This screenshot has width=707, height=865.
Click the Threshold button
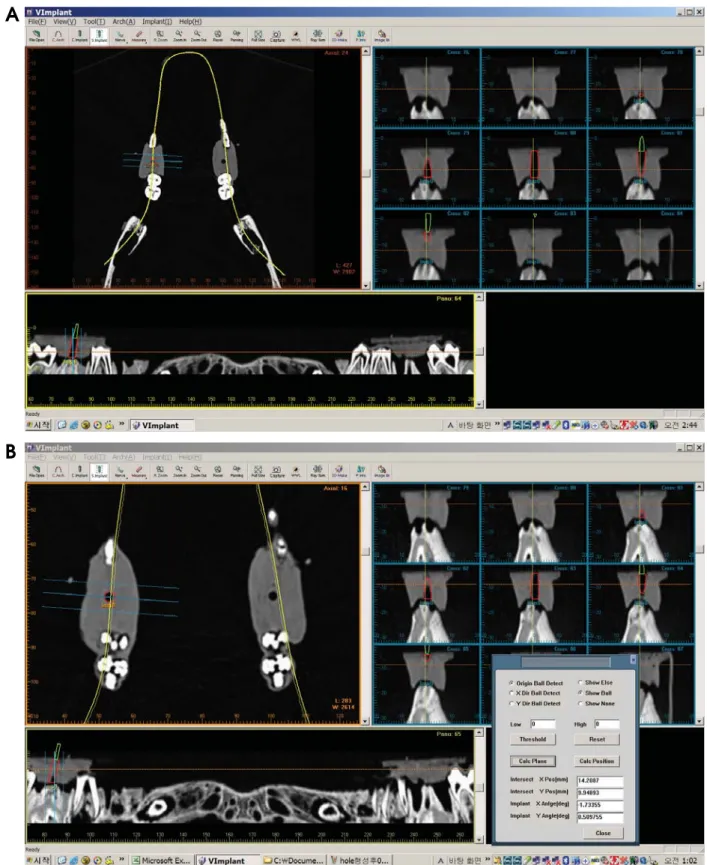click(533, 739)
